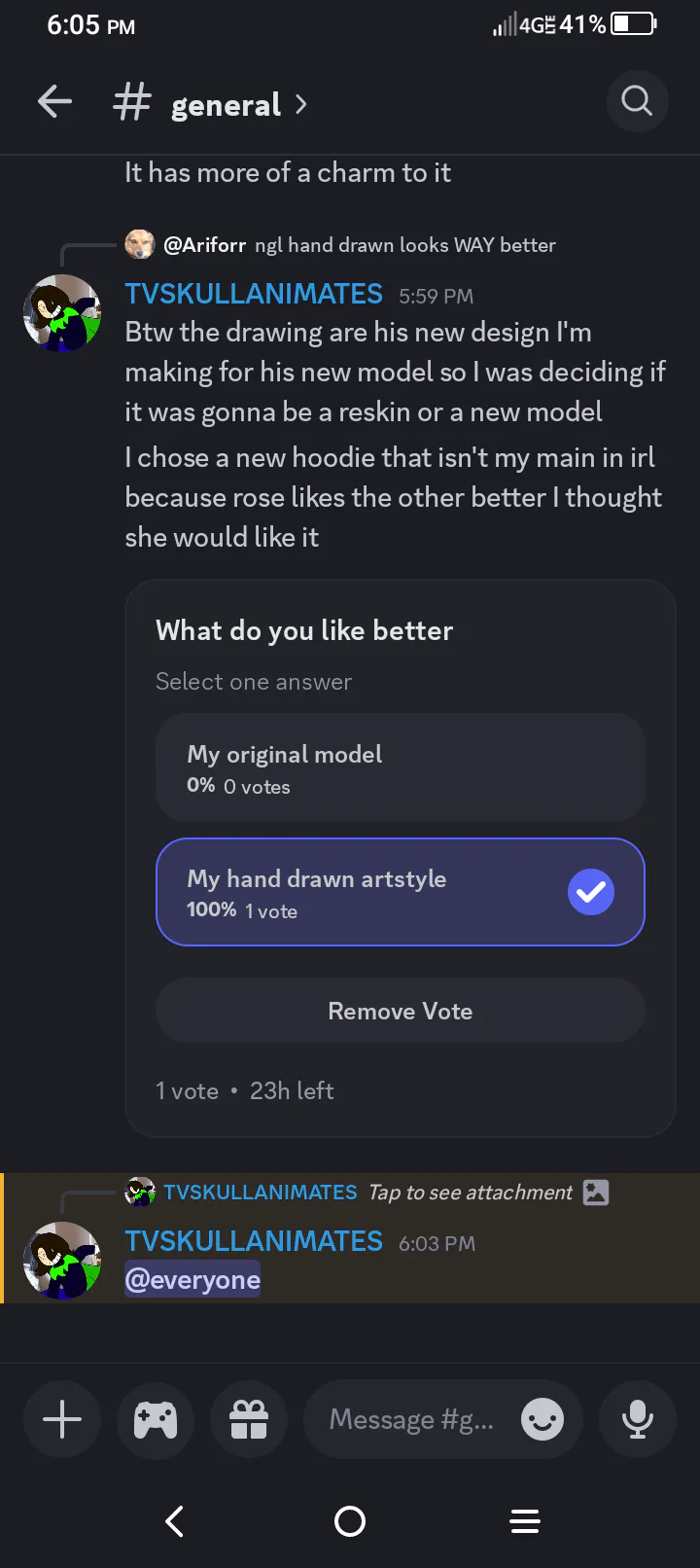Open the game controller apps icon
700x1568 pixels.
point(156,1419)
